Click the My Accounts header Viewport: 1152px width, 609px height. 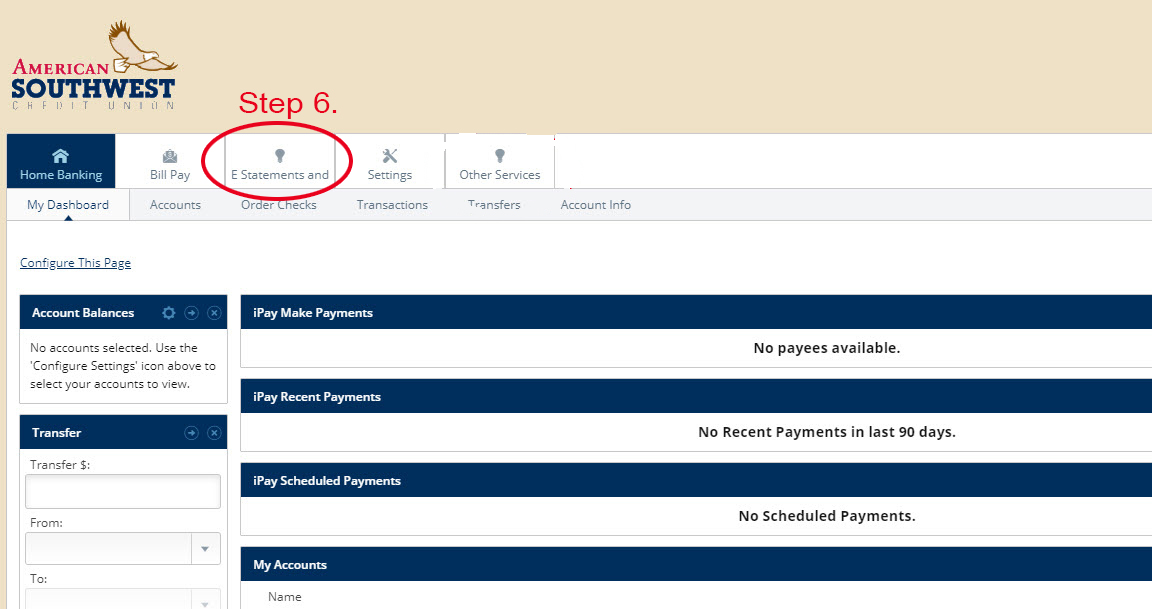(696, 564)
